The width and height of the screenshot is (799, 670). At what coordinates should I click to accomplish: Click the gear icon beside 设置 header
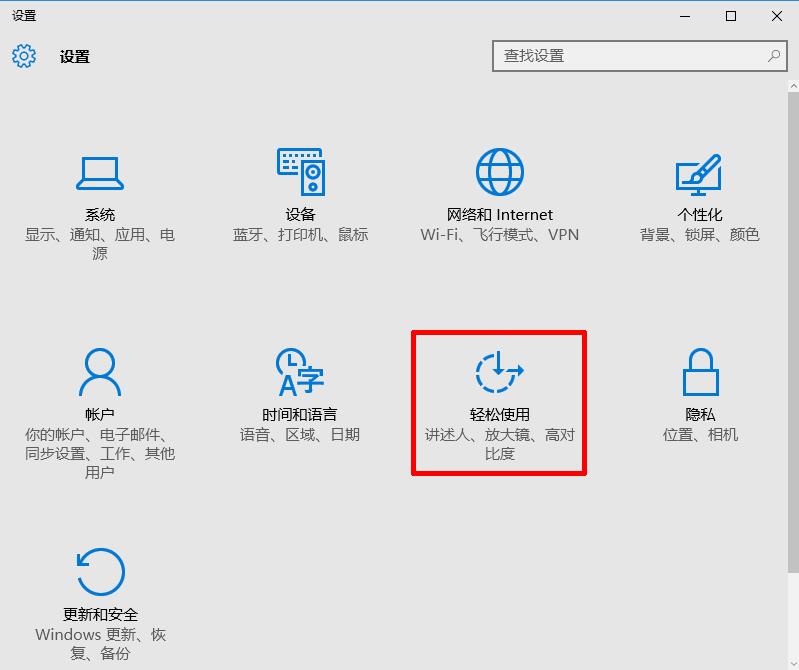pyautogui.click(x=24, y=56)
